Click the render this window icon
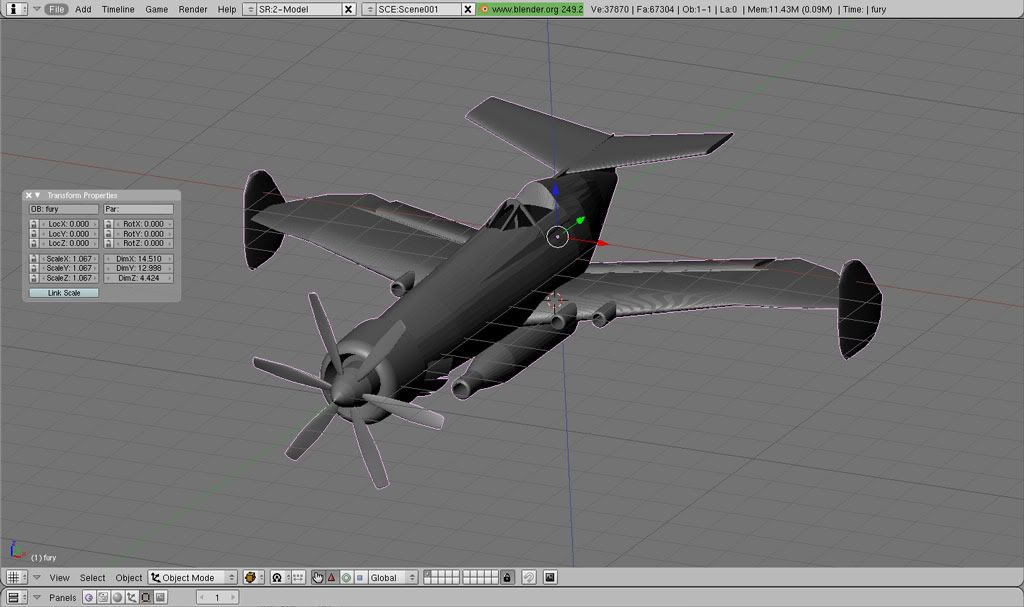 click(x=550, y=578)
